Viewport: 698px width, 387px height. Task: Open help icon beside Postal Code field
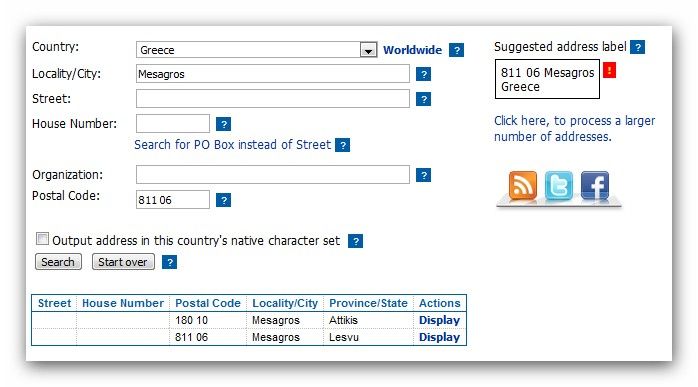click(x=223, y=200)
